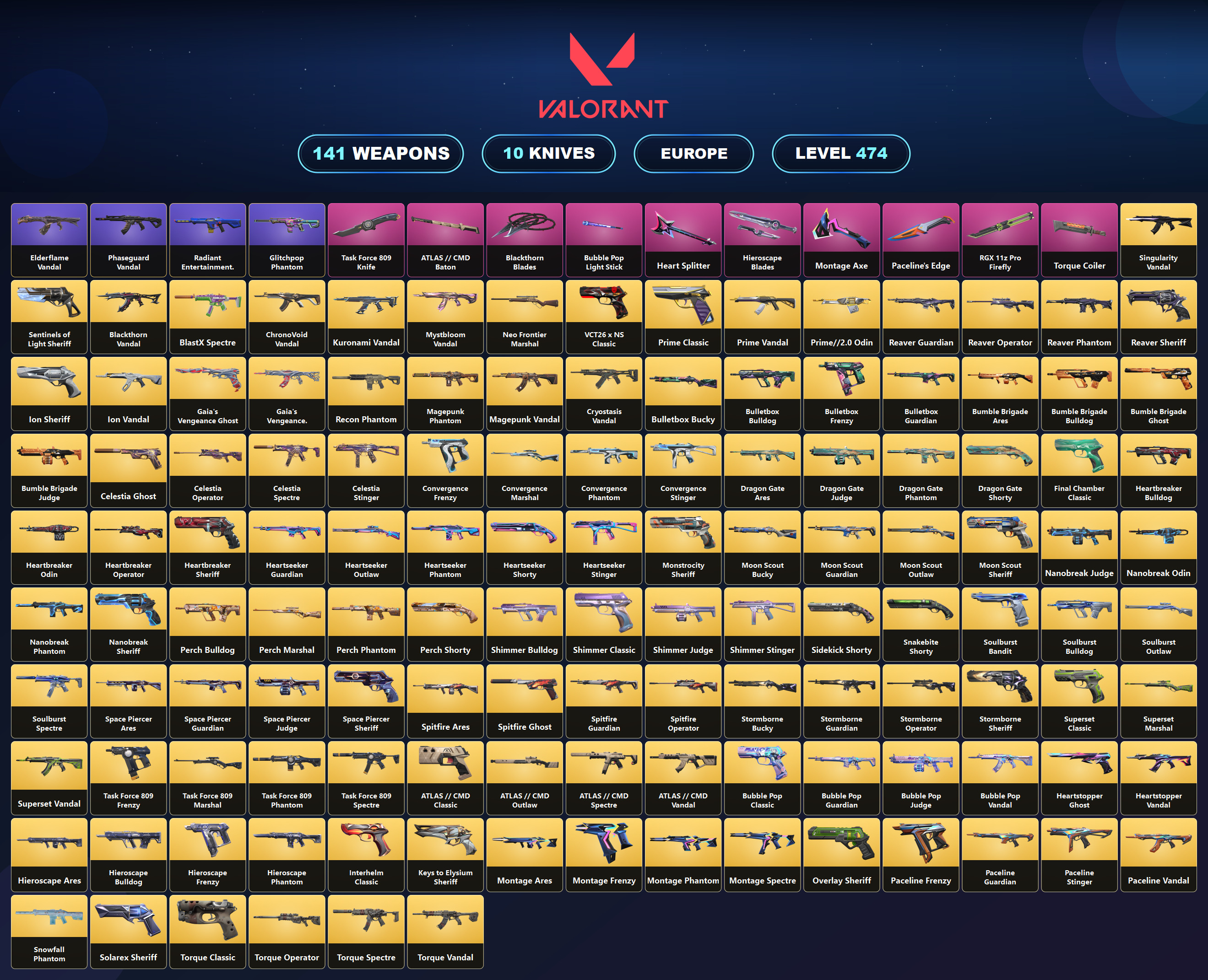
Task: Select the Montage Phantom name label
Action: click(683, 881)
